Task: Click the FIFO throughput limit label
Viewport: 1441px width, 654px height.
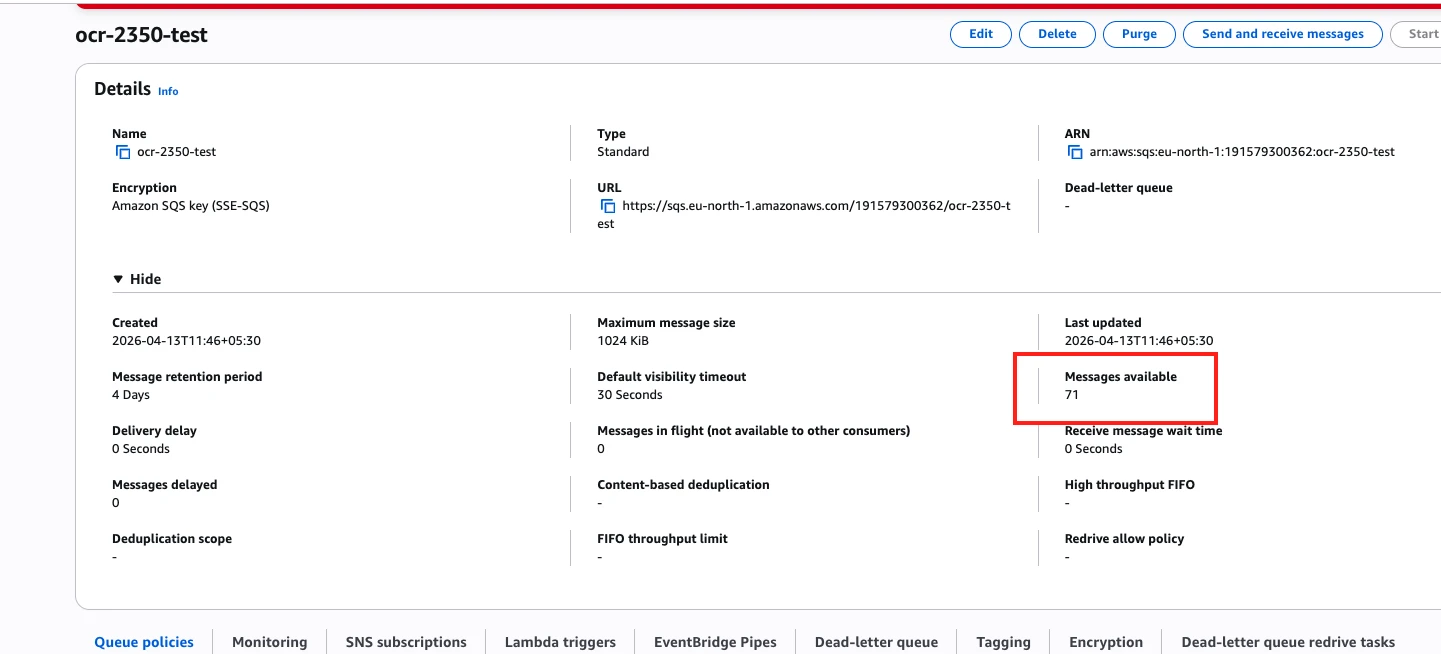Action: coord(662,539)
